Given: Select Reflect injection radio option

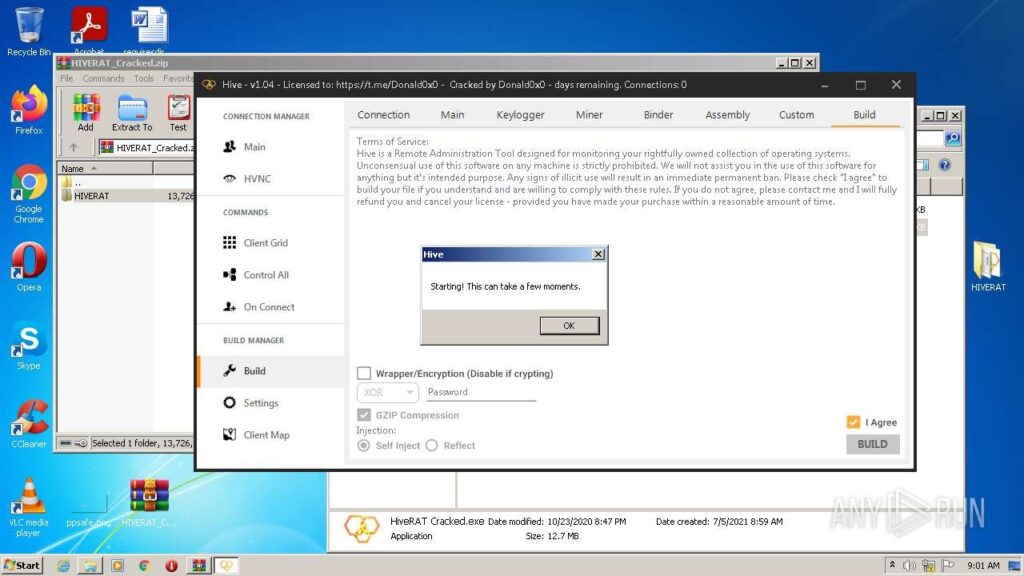Looking at the screenshot, I should tap(432, 445).
